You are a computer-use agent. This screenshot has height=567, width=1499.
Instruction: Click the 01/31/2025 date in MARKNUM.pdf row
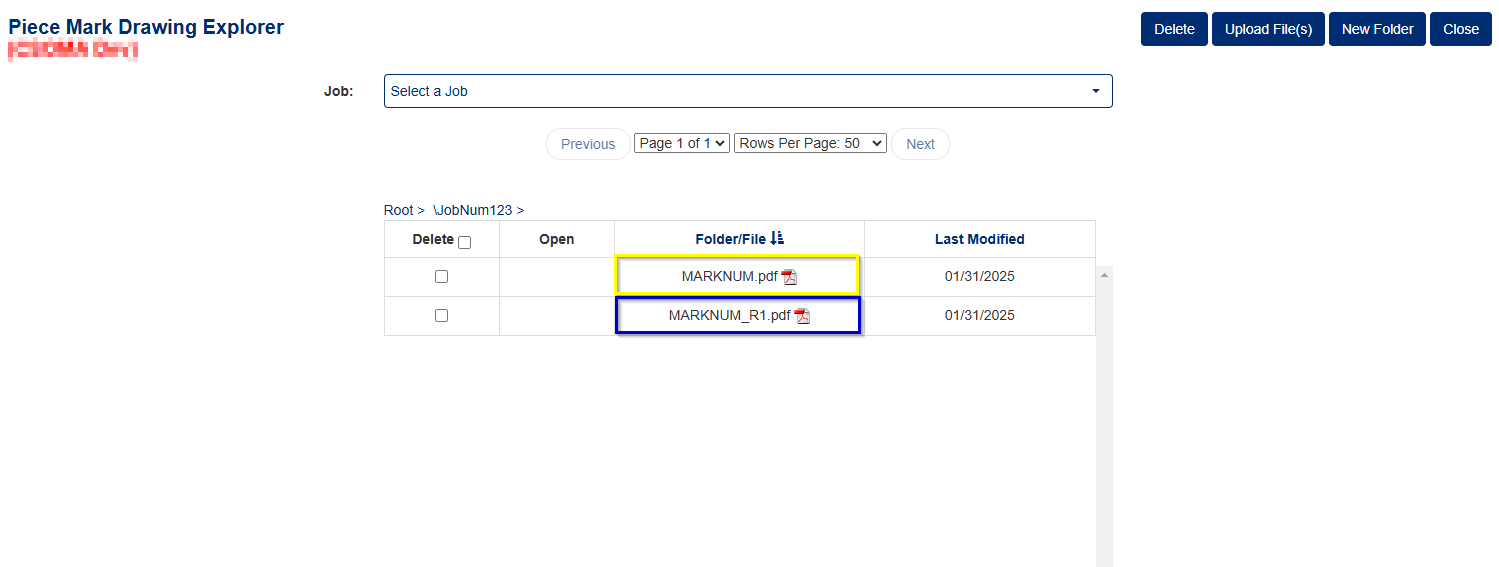click(979, 277)
